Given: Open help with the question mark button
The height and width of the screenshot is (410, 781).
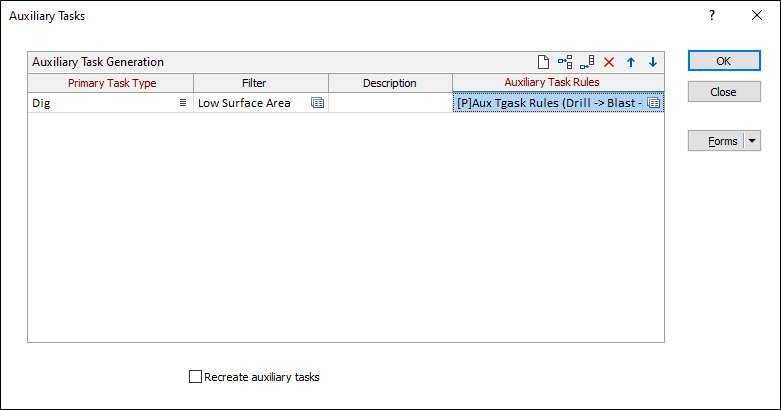Looking at the screenshot, I should (712, 15).
